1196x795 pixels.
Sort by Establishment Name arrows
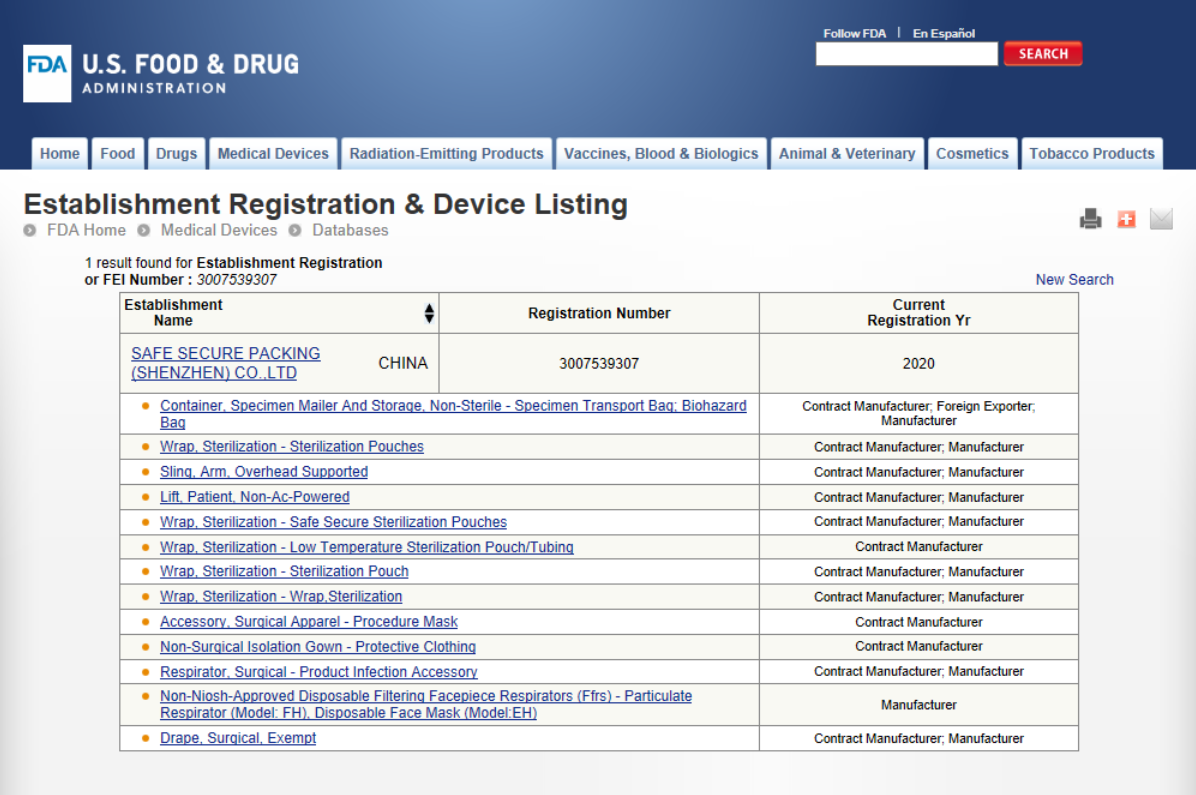pyautogui.click(x=429, y=313)
